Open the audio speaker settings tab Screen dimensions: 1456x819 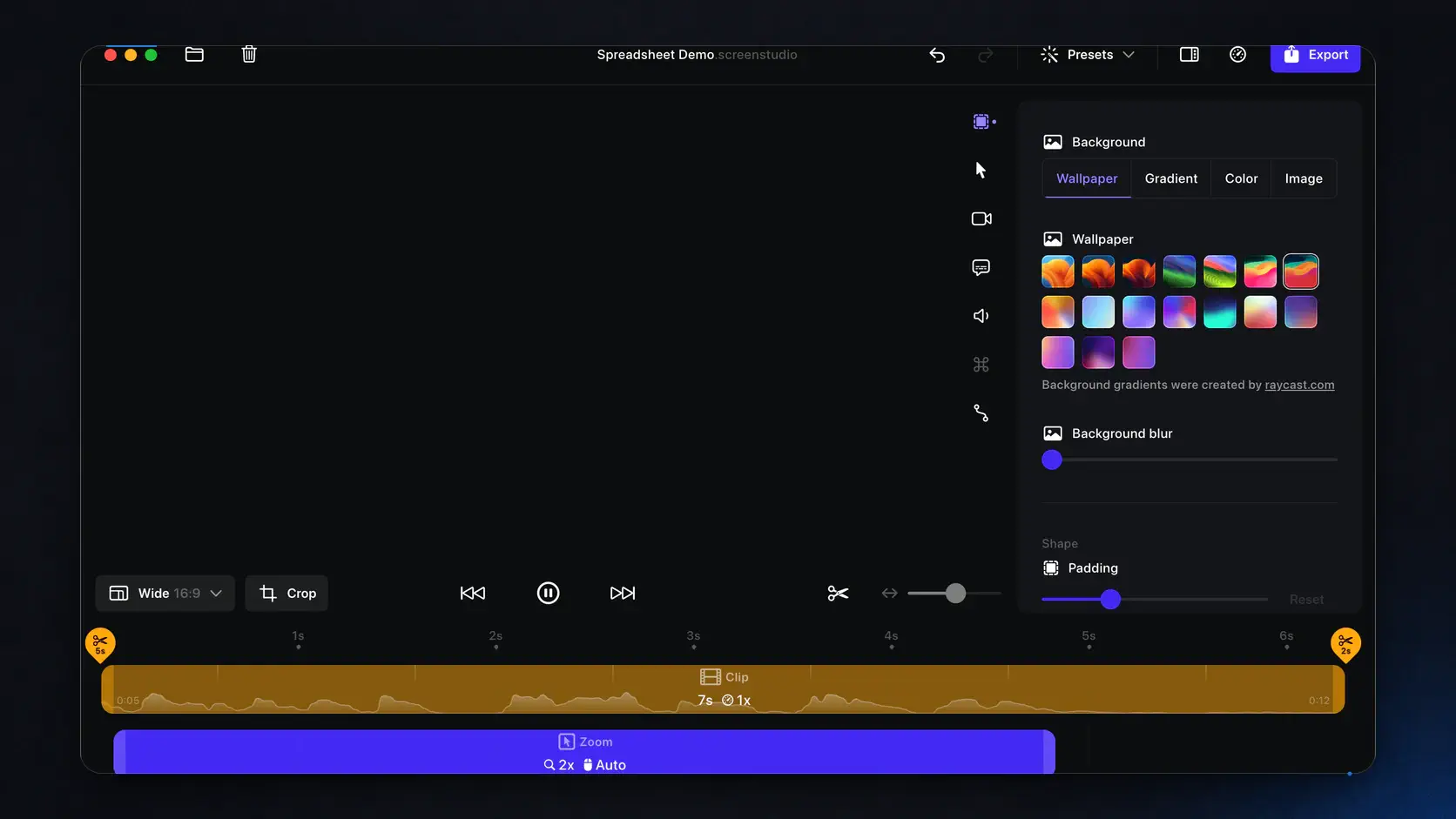tap(981, 316)
